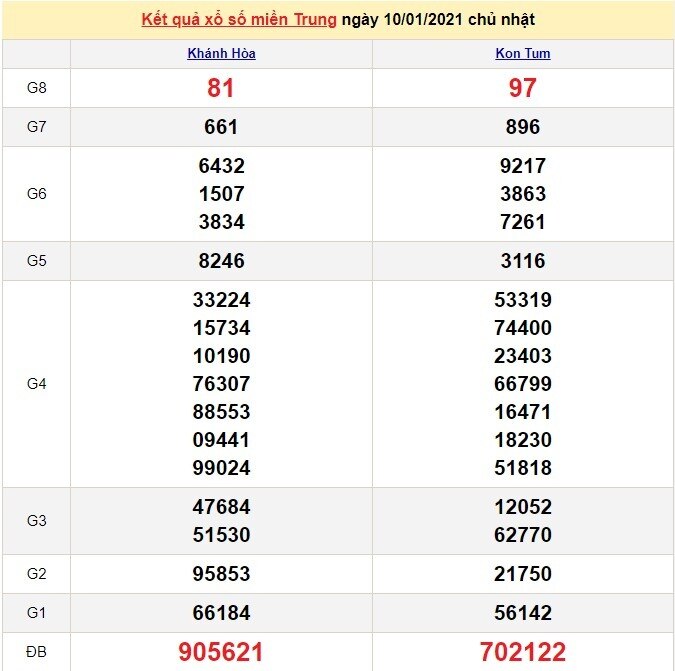This screenshot has width=675, height=671.
Task: Select the G6 number 1507
Action: pyautogui.click(x=221, y=194)
